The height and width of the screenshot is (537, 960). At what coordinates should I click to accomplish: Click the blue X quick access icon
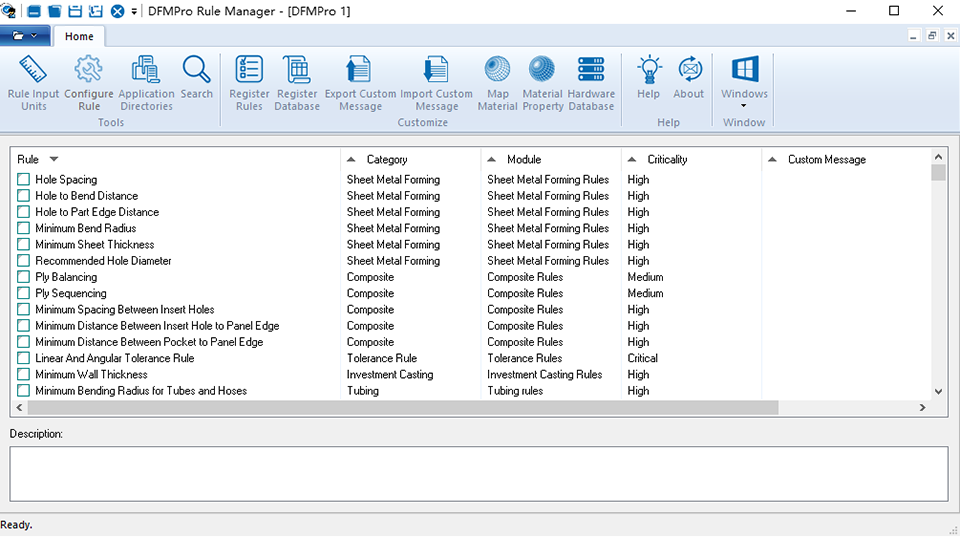point(118,11)
